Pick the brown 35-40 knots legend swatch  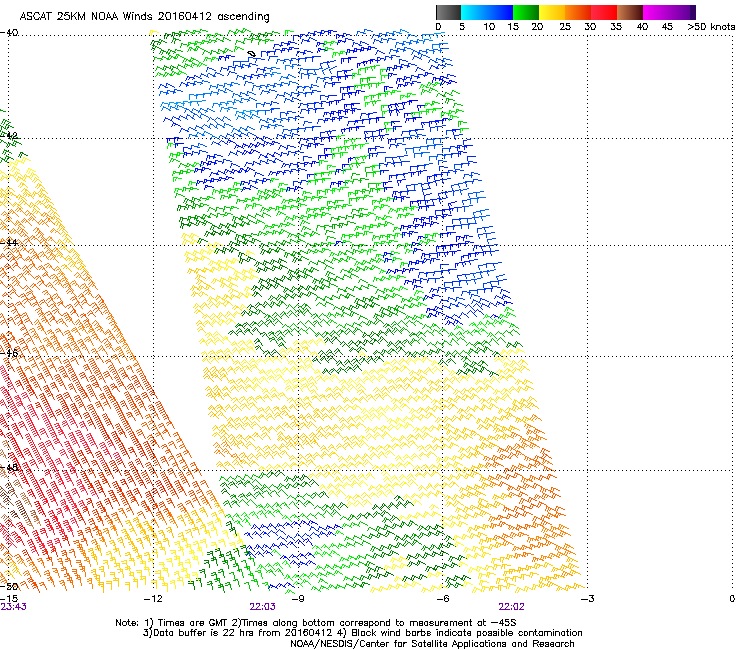(x=630, y=12)
